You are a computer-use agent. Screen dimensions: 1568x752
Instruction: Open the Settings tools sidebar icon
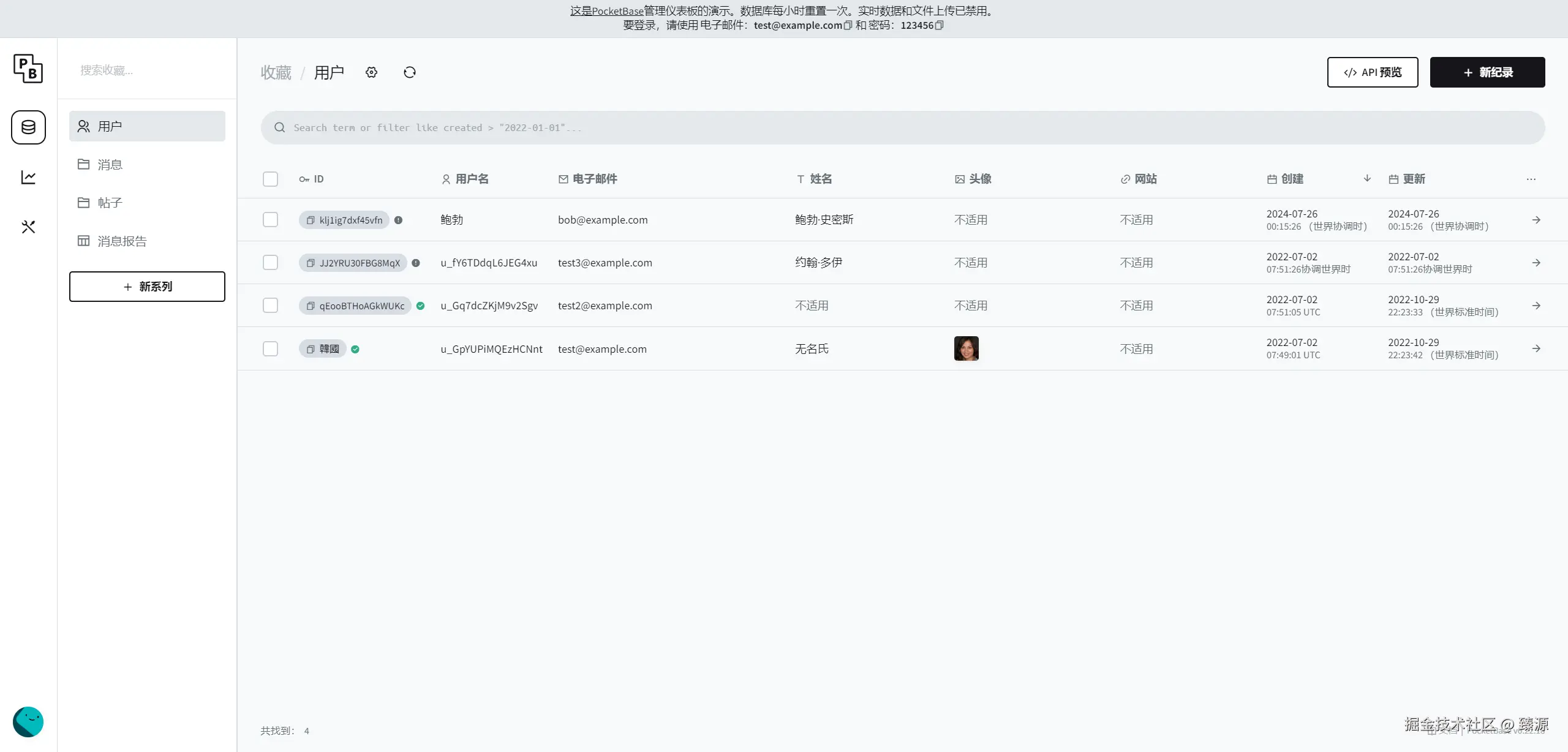coord(28,227)
